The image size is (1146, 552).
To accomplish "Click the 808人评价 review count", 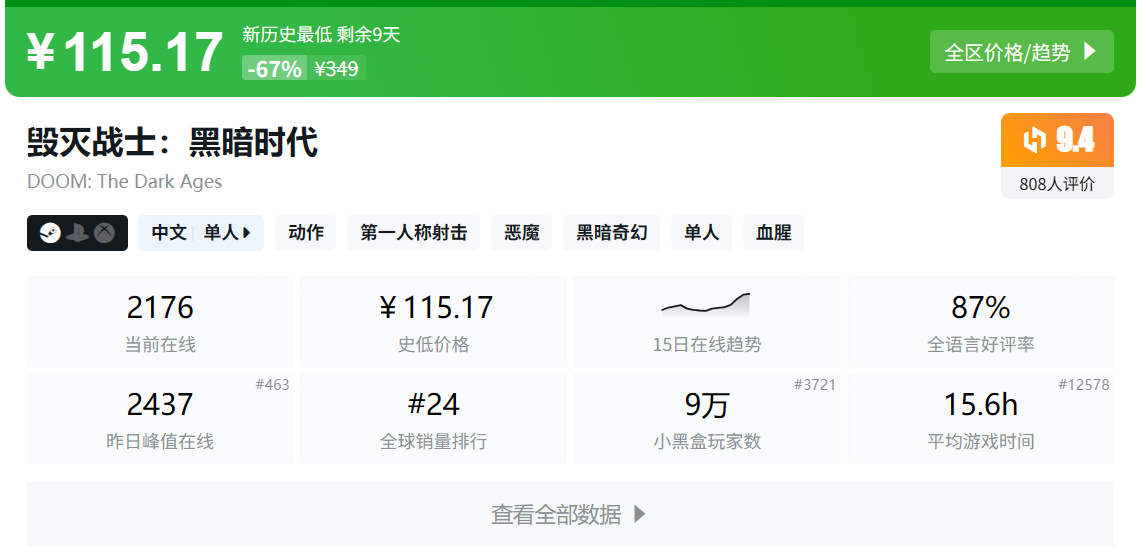I will pyautogui.click(x=1058, y=184).
